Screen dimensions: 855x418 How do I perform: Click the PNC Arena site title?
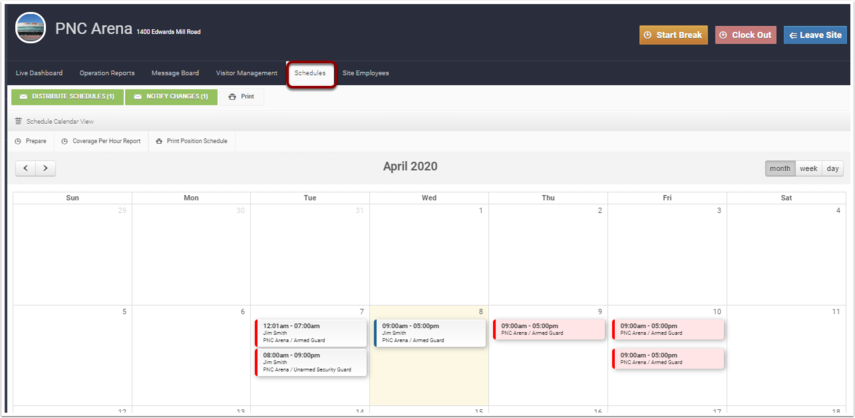click(x=93, y=29)
